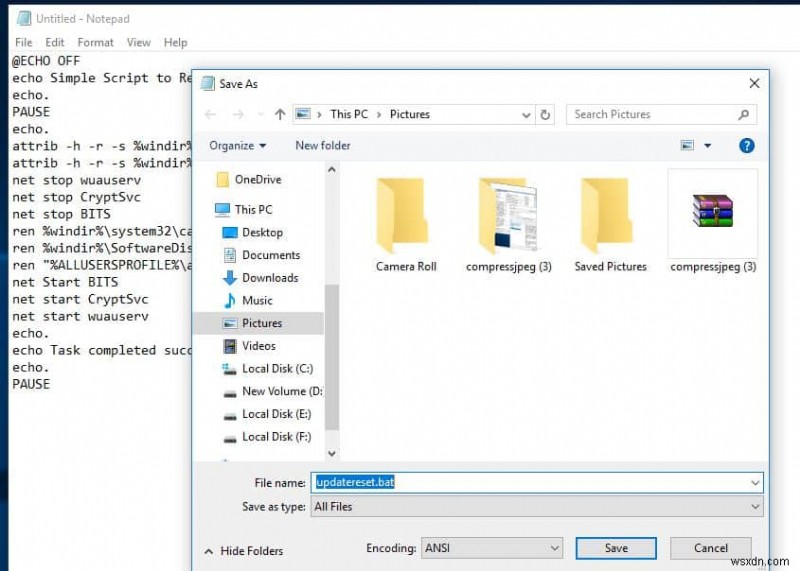The image size is (800, 571).
Task: Select the Saved Pictures folder
Action: coord(610,224)
